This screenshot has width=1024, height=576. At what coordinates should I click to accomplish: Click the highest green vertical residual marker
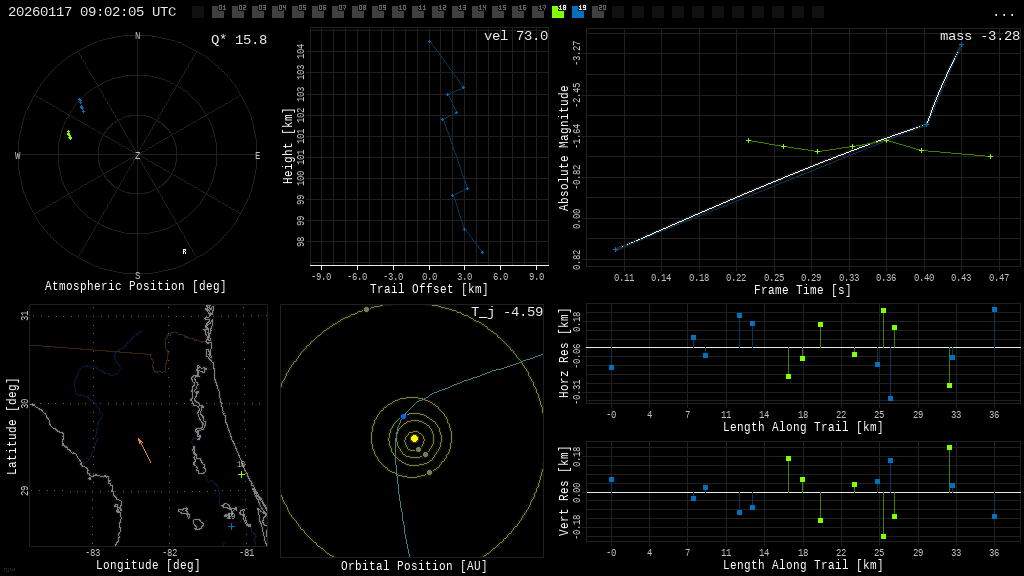click(x=950, y=447)
